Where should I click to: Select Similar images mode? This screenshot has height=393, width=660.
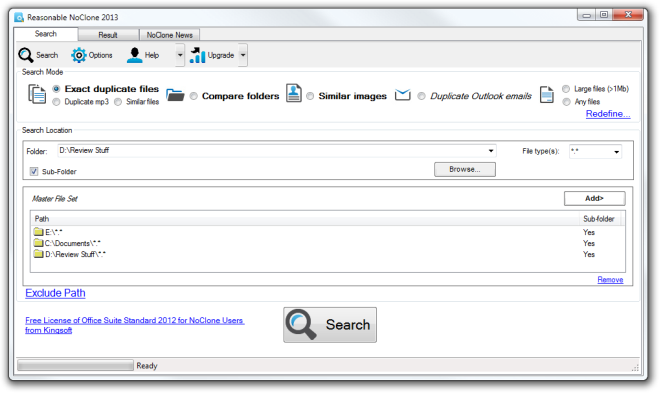coord(310,96)
